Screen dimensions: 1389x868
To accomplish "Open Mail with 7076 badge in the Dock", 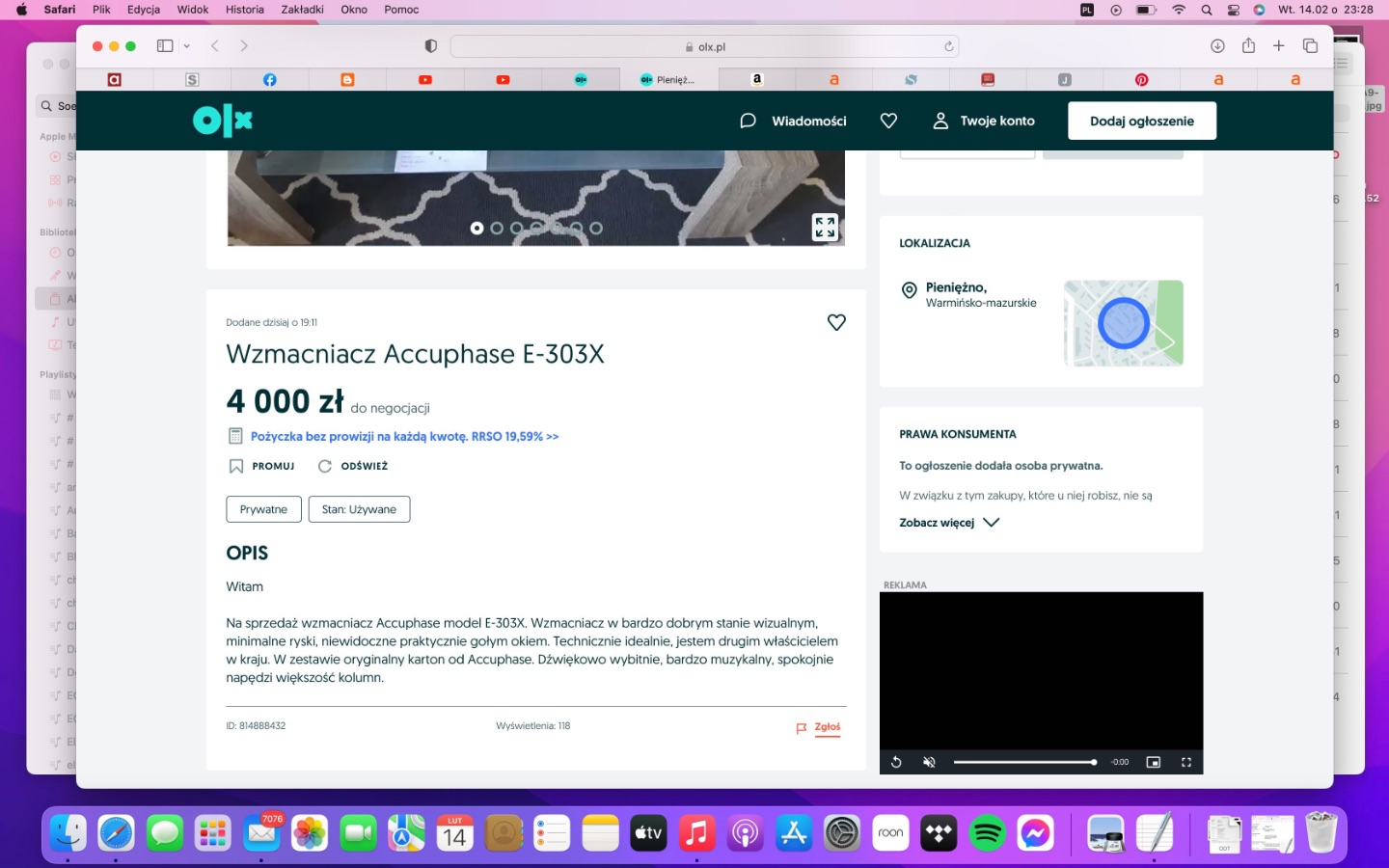I will pyautogui.click(x=261, y=833).
